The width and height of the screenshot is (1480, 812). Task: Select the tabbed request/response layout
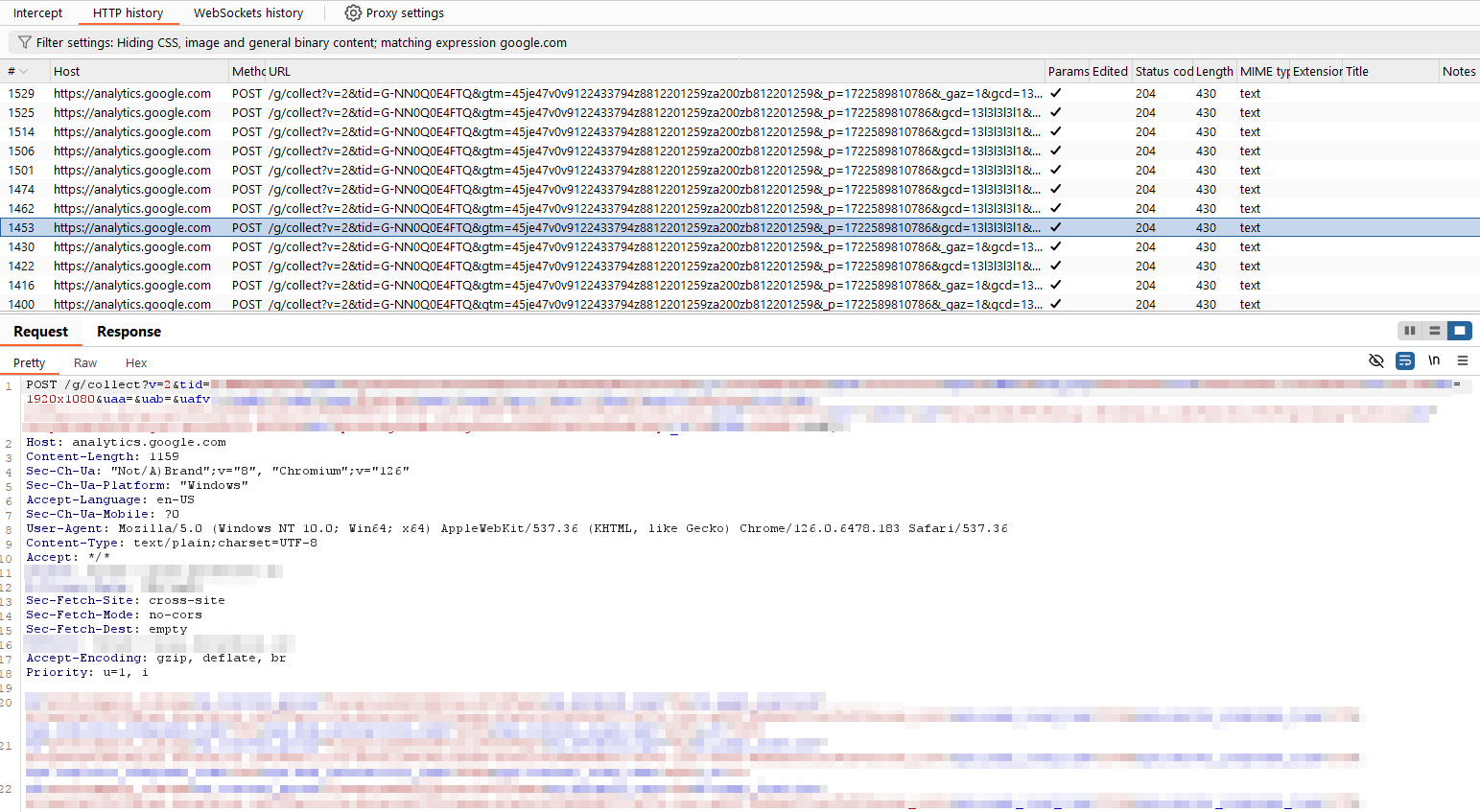1460,331
